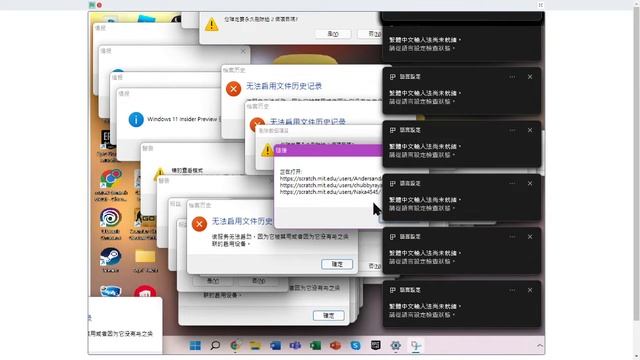The width and height of the screenshot is (640, 360).
Task: Click the scratch.mit.edu/users/Naka4545 URL line
Action: [x=331, y=191]
